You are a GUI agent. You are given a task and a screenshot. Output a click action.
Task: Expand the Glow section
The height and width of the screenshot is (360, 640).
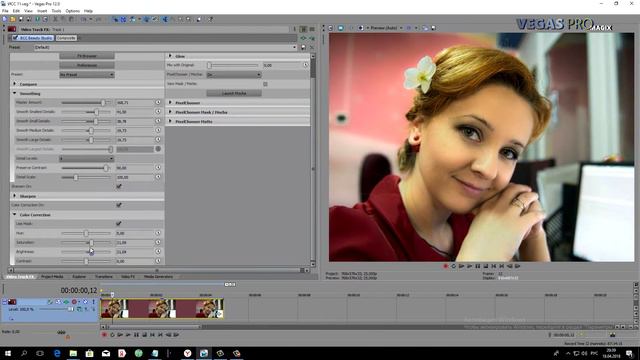click(x=170, y=56)
